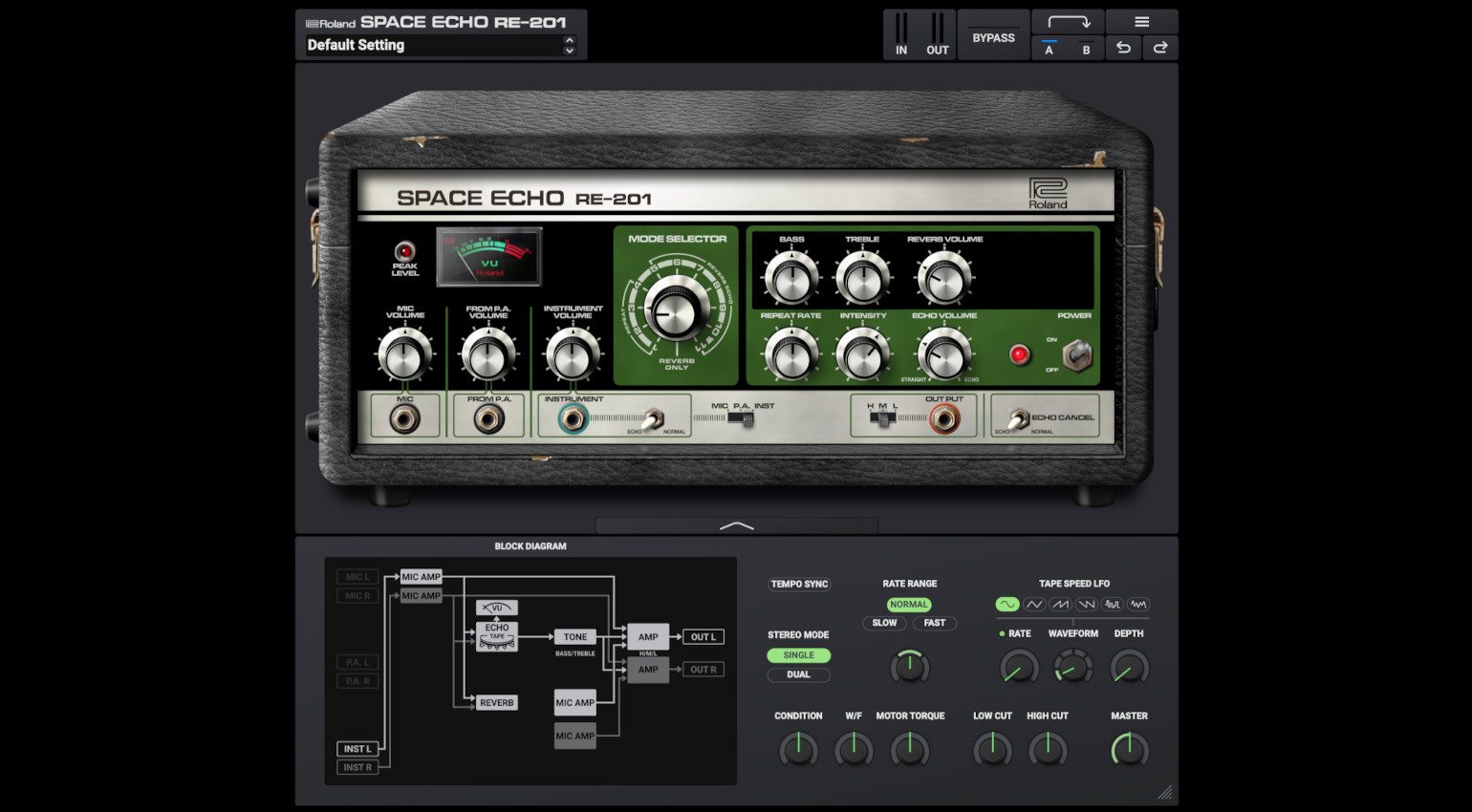Image resolution: width=1472 pixels, height=812 pixels.
Task: Select sawtooth up LFO waveform
Action: coord(1060,604)
